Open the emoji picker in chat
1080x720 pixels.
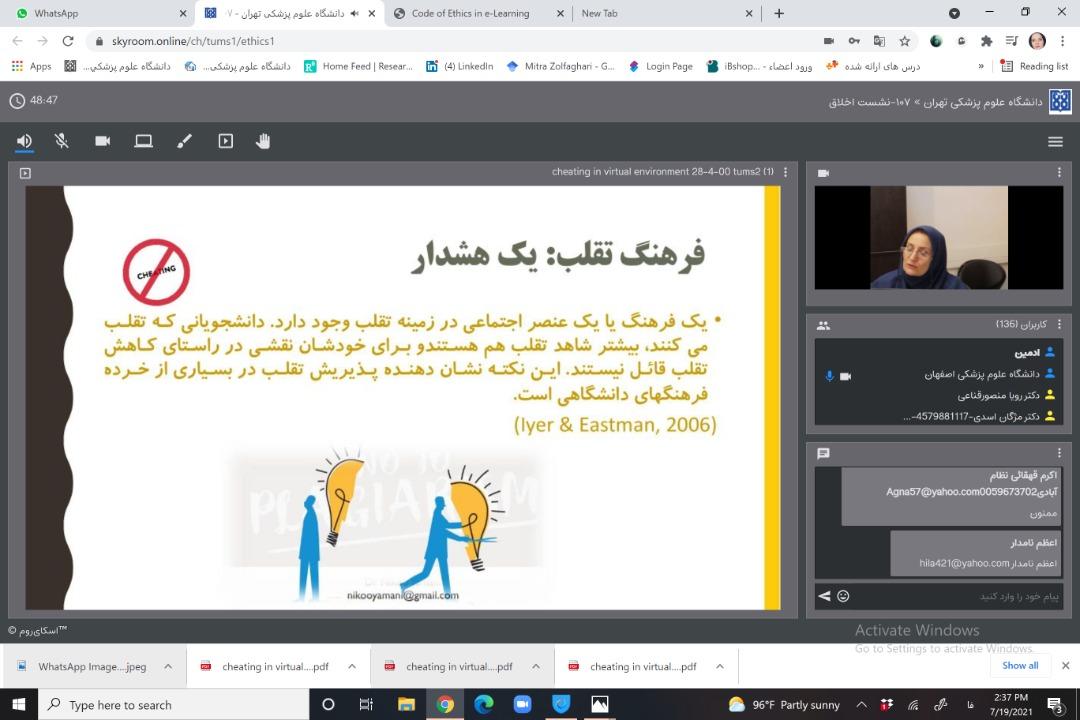(x=843, y=596)
